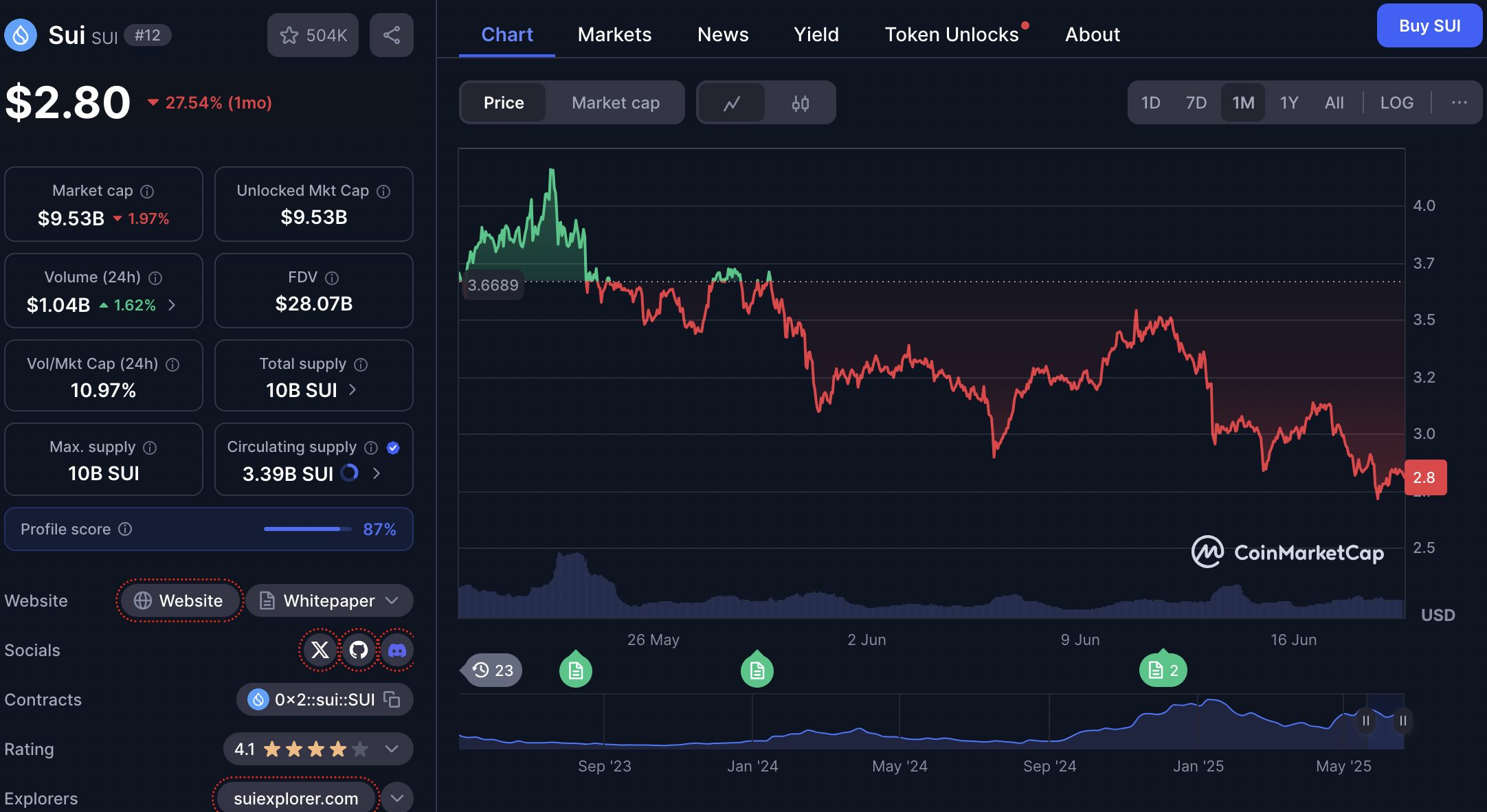Show Circulating supply info icon
This screenshot has width=1487, height=812.
[371, 447]
